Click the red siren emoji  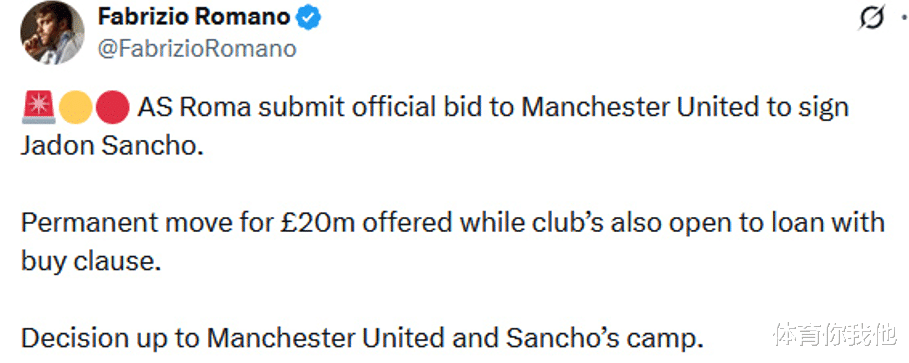[38, 108]
